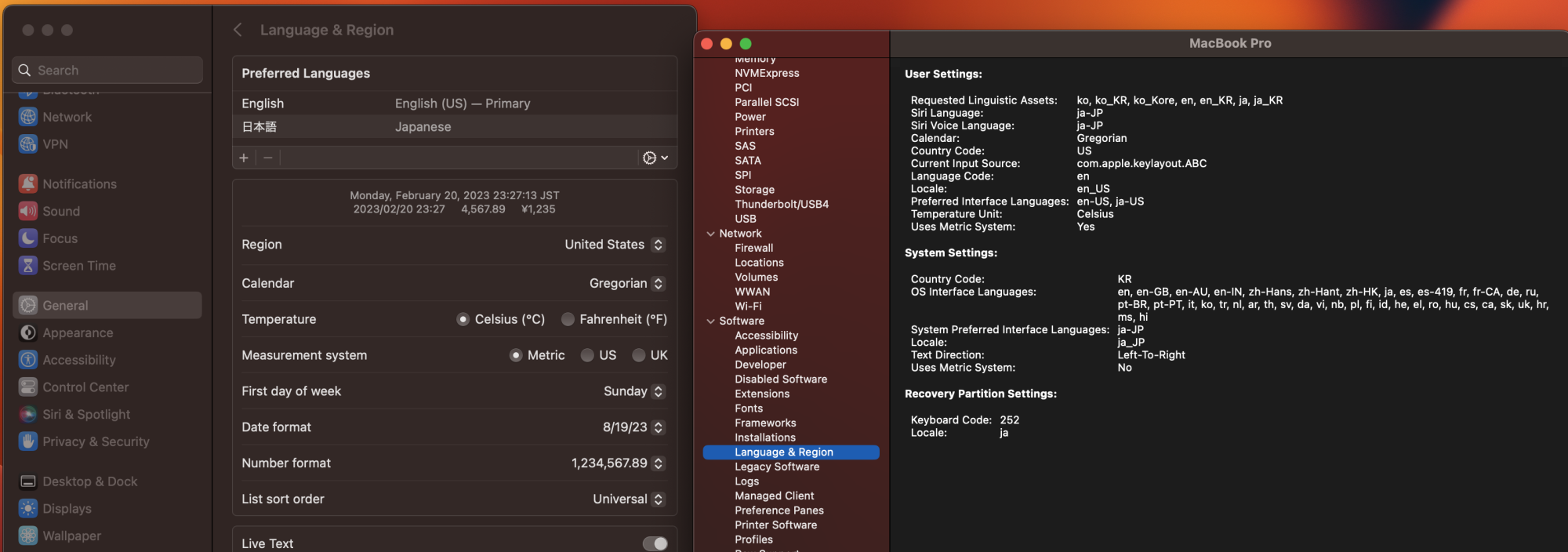Viewport: 1568px width, 552px height.
Task: Click the Wallpaper icon in sidebar
Action: [28, 536]
